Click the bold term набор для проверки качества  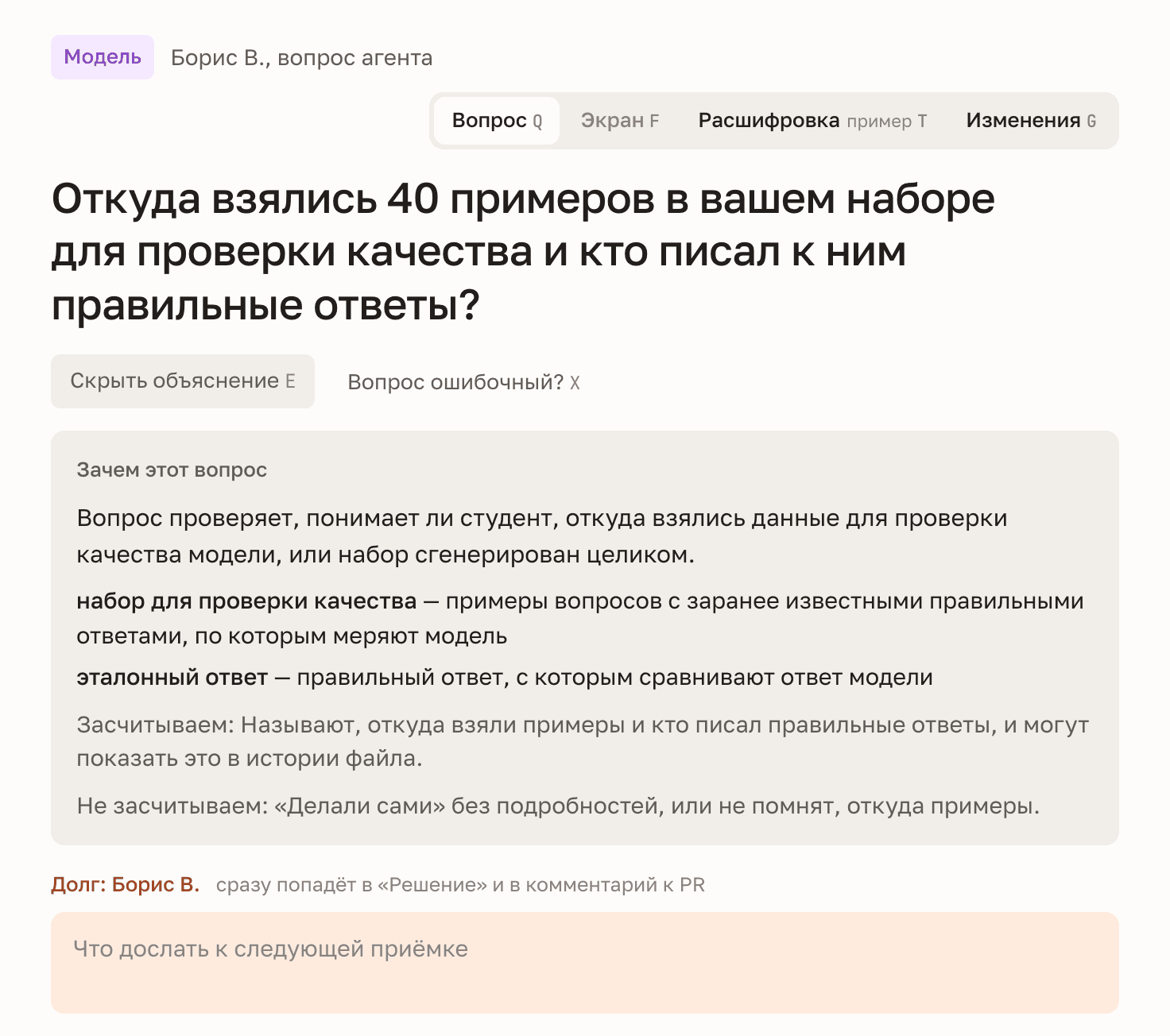(246, 601)
